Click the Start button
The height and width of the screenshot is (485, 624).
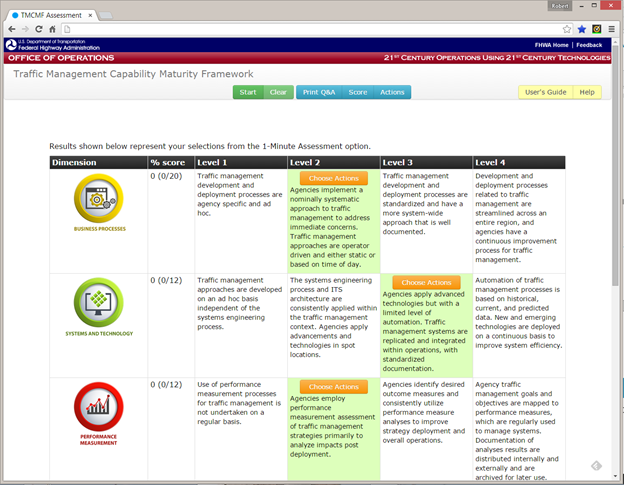pos(247,92)
